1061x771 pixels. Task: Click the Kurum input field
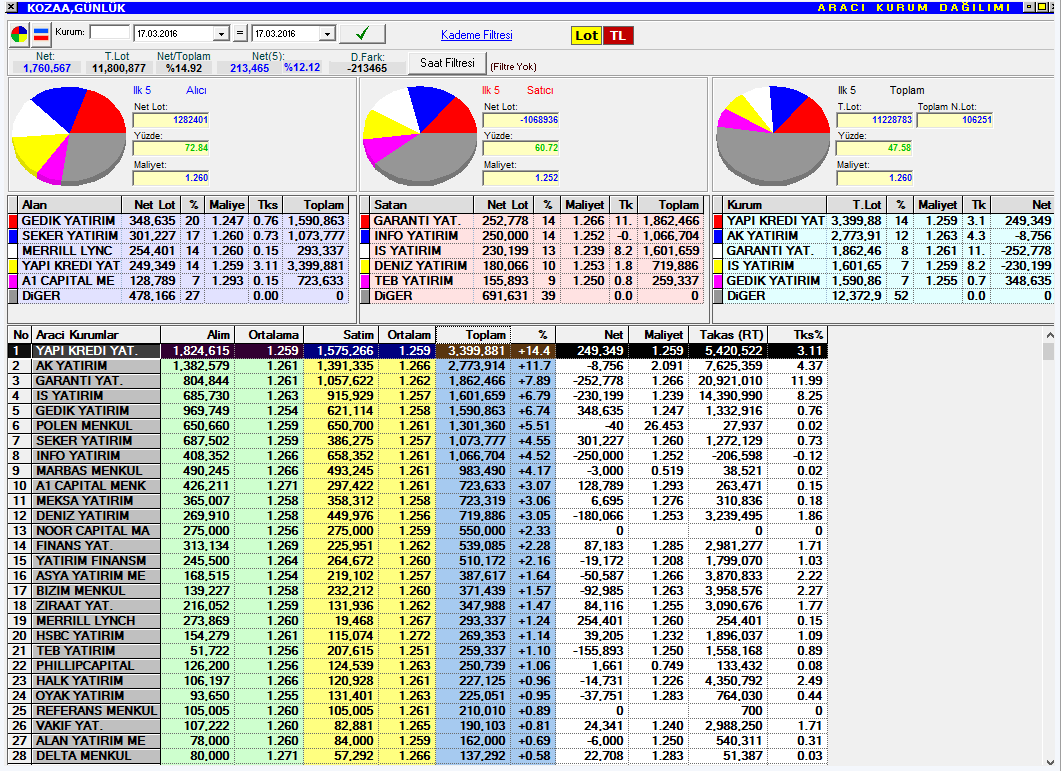tap(109, 33)
